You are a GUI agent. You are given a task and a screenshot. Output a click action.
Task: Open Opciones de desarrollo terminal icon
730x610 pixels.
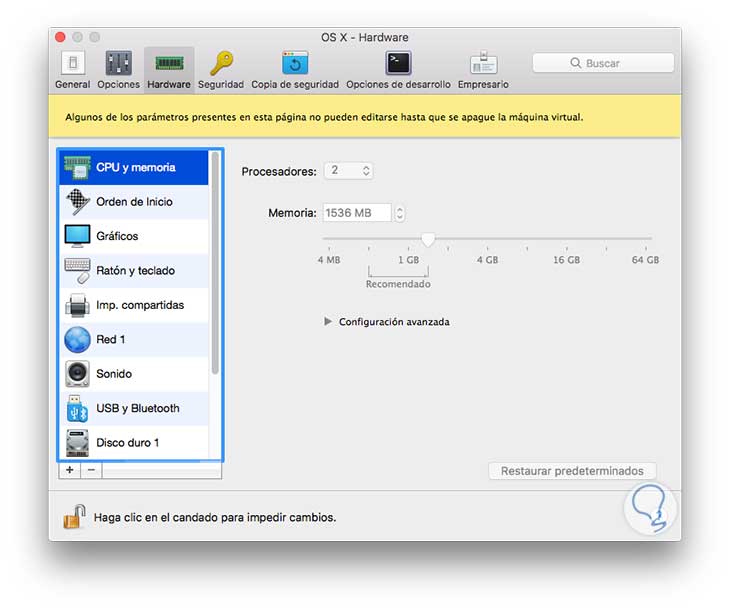[398, 63]
